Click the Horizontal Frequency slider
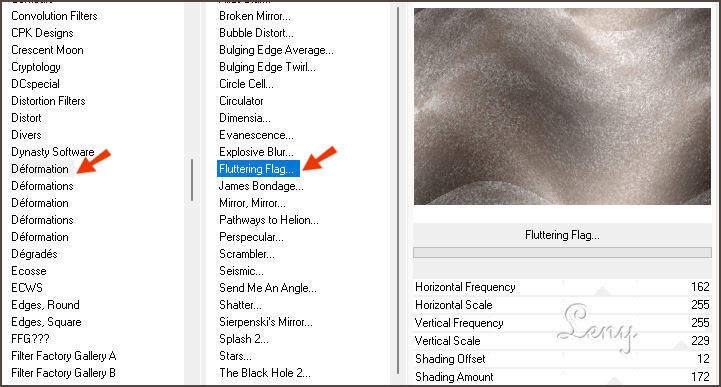721x387 pixels. click(x=562, y=287)
